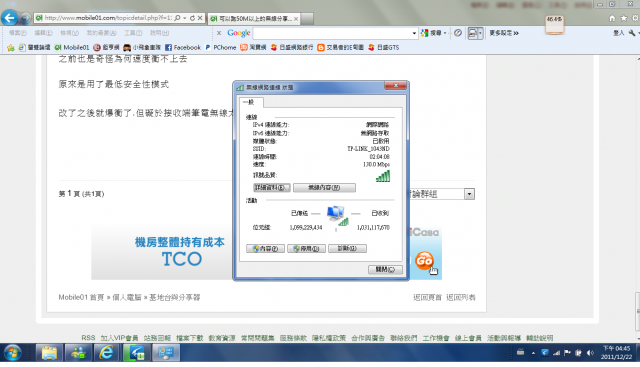Click the Google toolbar compass icon

tap(458, 33)
